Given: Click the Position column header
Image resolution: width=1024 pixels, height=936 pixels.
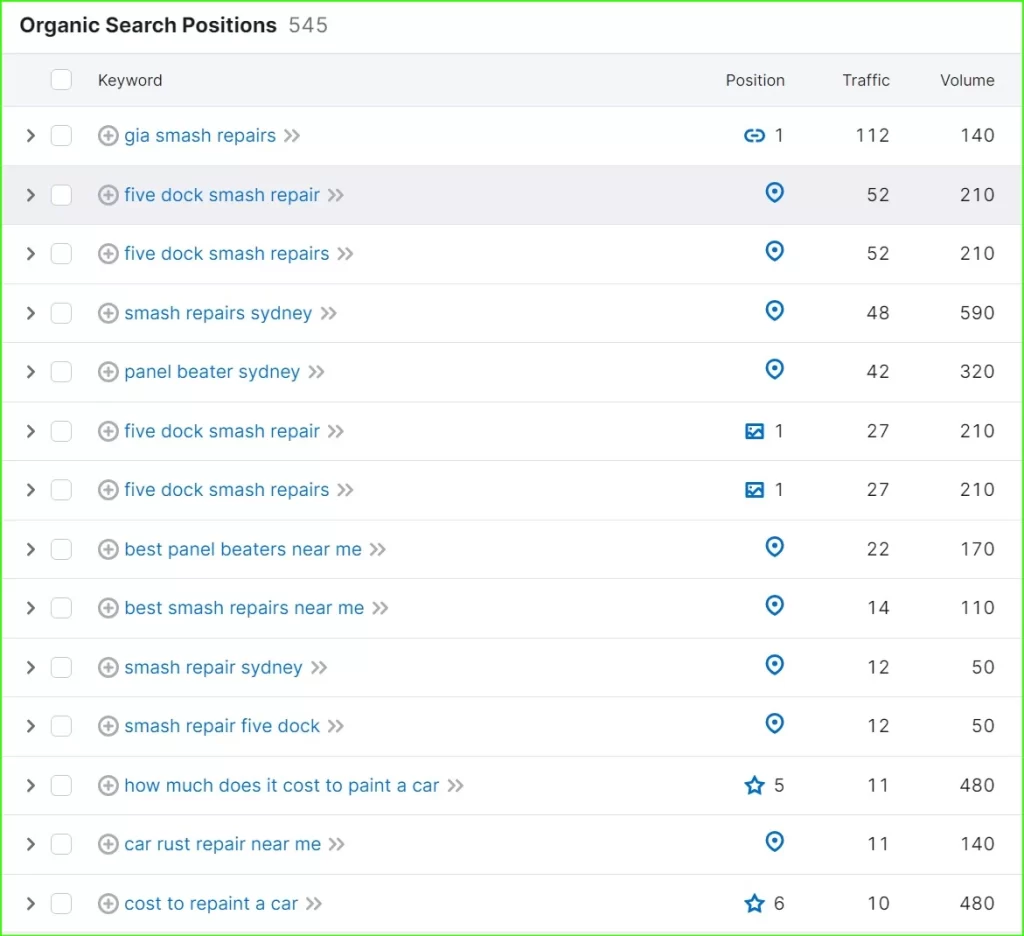Looking at the screenshot, I should [754, 80].
